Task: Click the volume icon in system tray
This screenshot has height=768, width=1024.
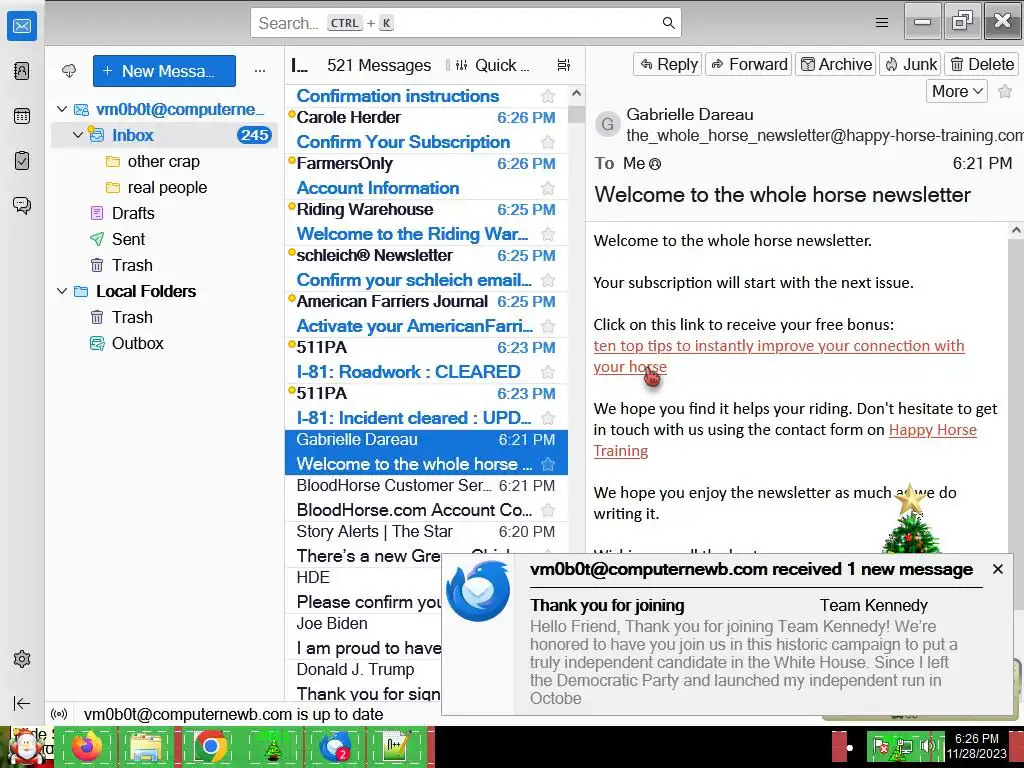Action: [x=927, y=746]
